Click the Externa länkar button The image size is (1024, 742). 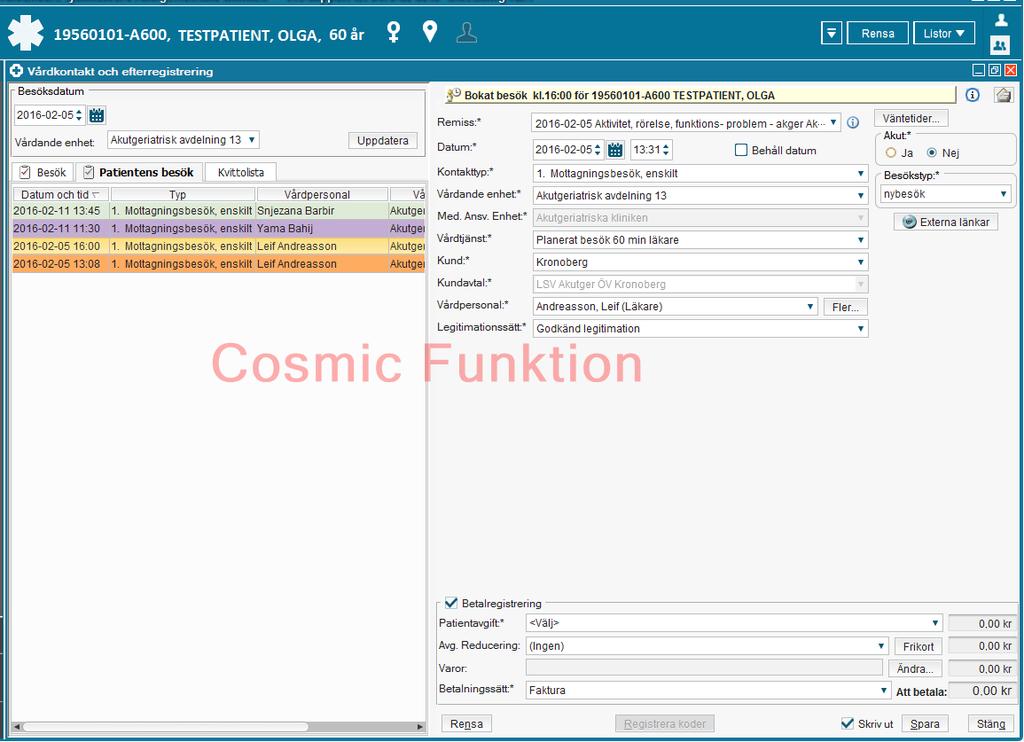click(x=946, y=222)
